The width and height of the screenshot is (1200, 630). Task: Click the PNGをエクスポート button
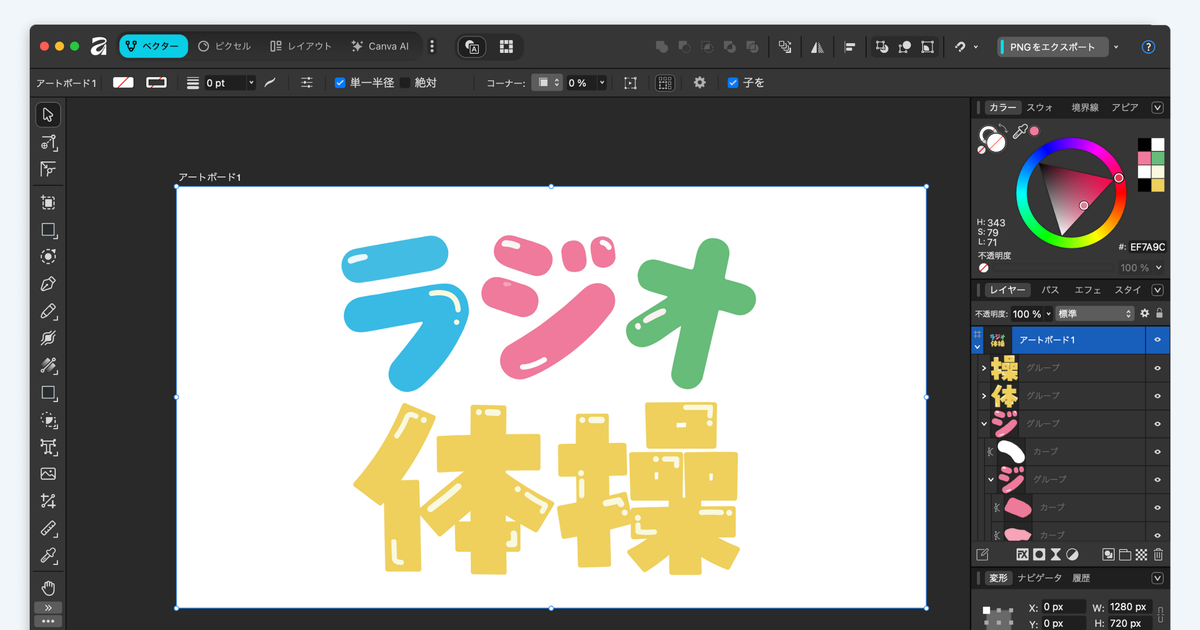coord(1053,47)
